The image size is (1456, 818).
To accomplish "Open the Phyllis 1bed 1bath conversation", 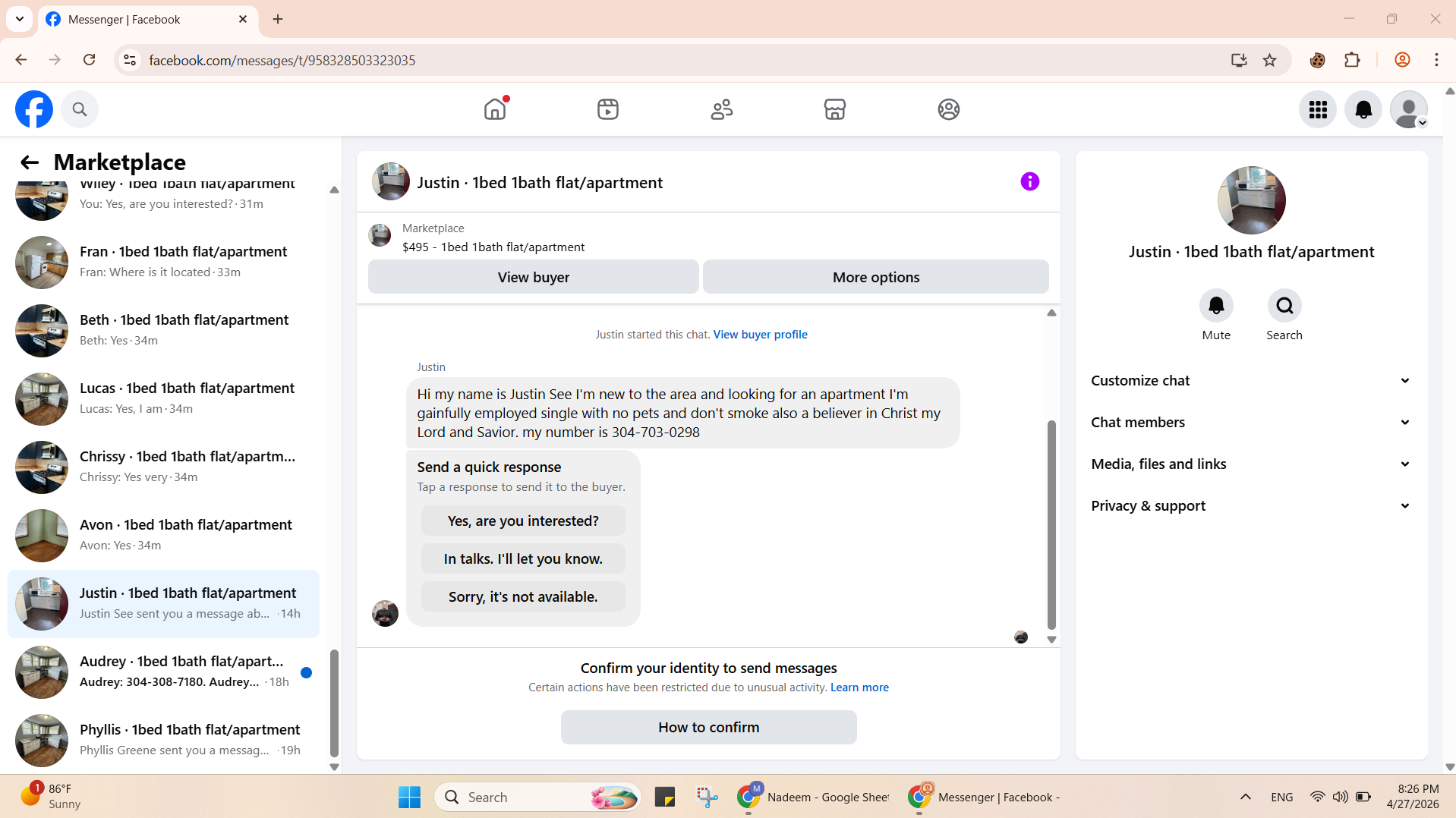I will click(x=163, y=740).
